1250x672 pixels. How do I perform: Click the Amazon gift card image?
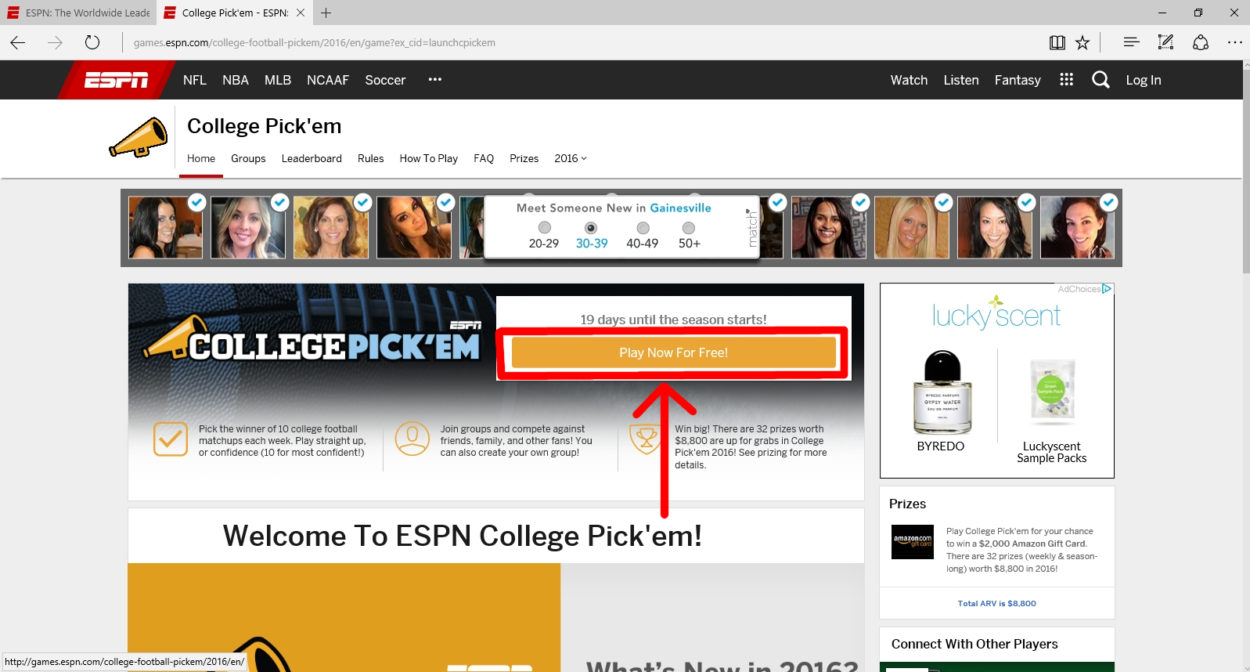click(x=912, y=541)
